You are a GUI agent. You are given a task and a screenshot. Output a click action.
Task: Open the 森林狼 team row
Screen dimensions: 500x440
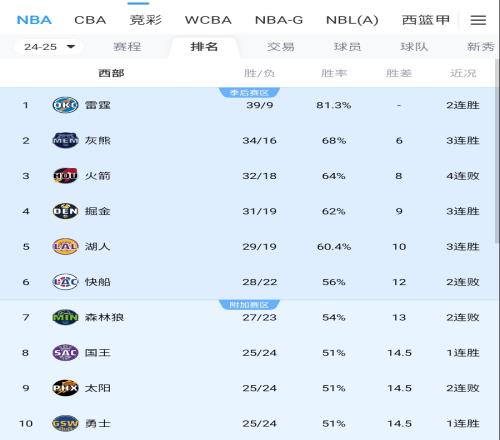[248, 317]
